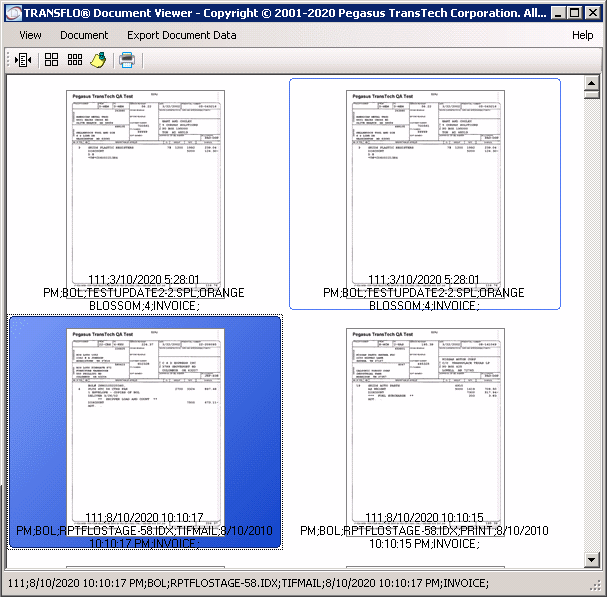Maximize the Document Viewer window
Image resolution: width=607 pixels, height=597 pixels.
coord(575,14)
